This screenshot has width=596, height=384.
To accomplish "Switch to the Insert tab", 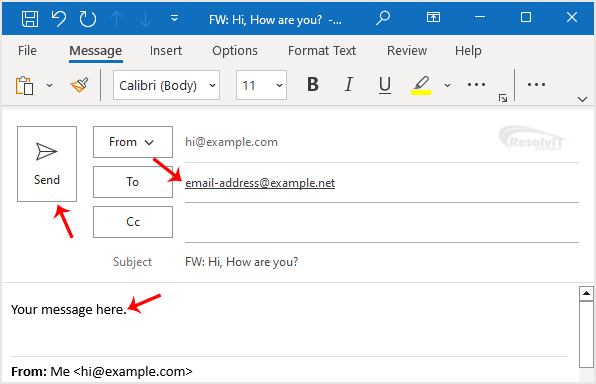I will point(166,51).
